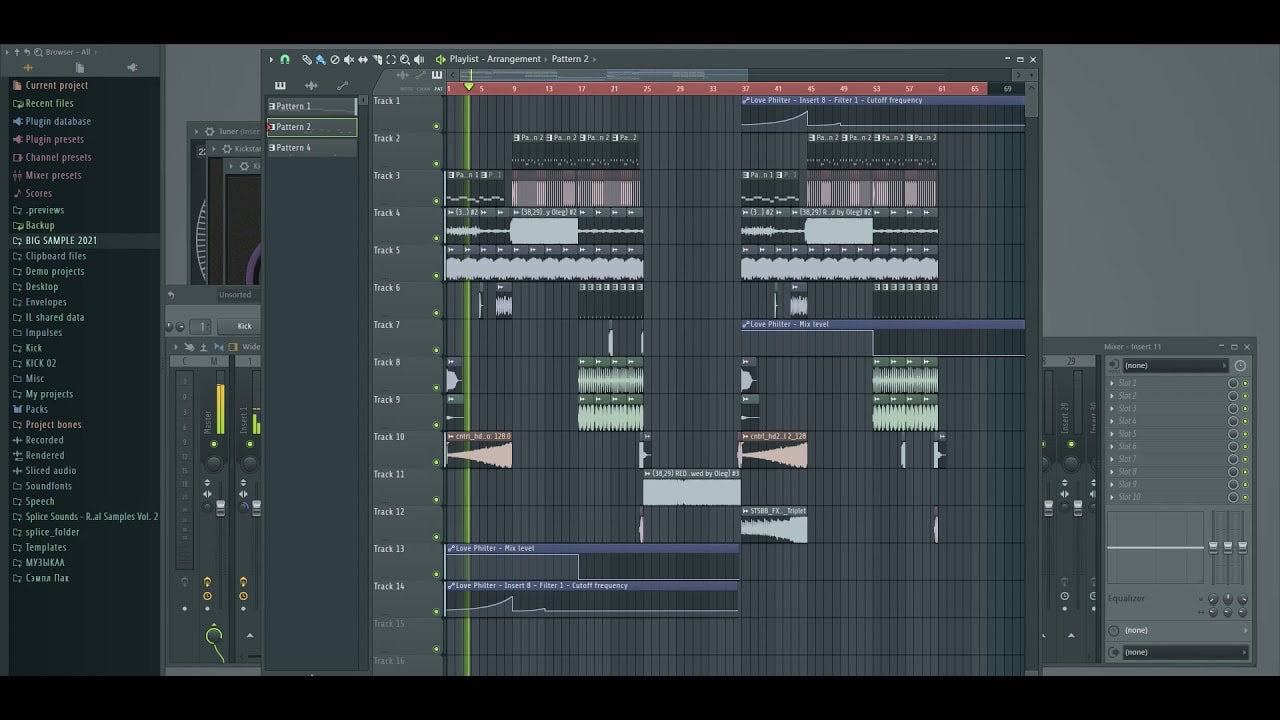Click the mixer output routing icon at bottom

point(1114,652)
